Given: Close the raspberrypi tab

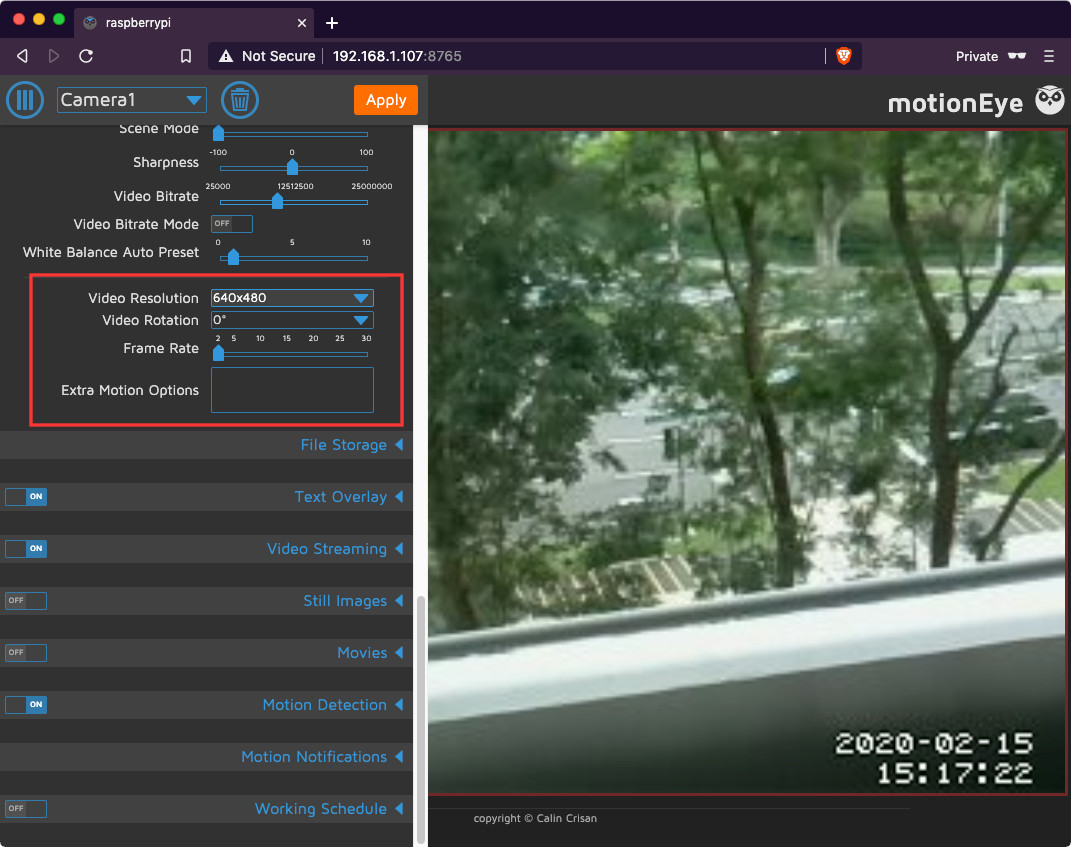Looking at the screenshot, I should (x=302, y=23).
